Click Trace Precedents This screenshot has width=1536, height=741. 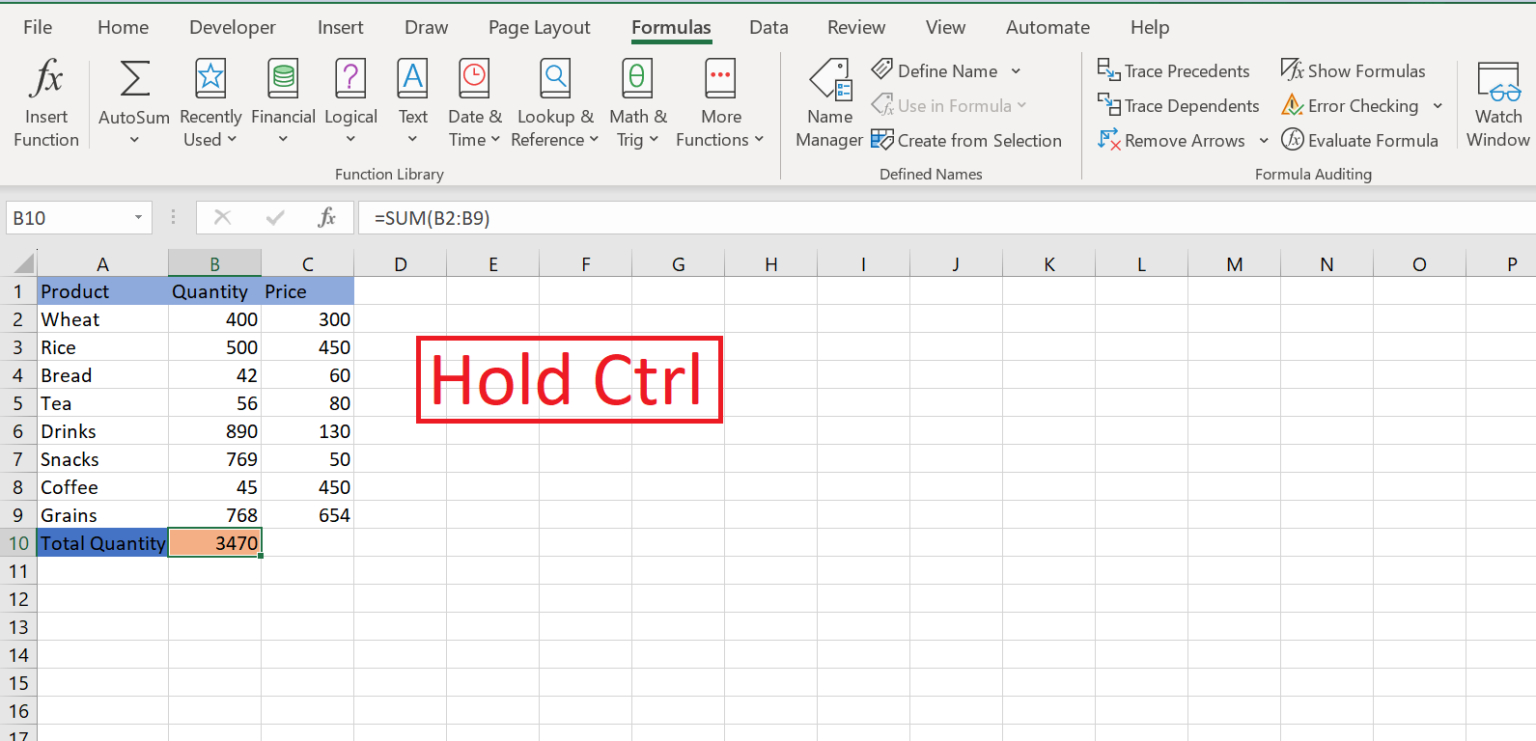pyautogui.click(x=1173, y=71)
